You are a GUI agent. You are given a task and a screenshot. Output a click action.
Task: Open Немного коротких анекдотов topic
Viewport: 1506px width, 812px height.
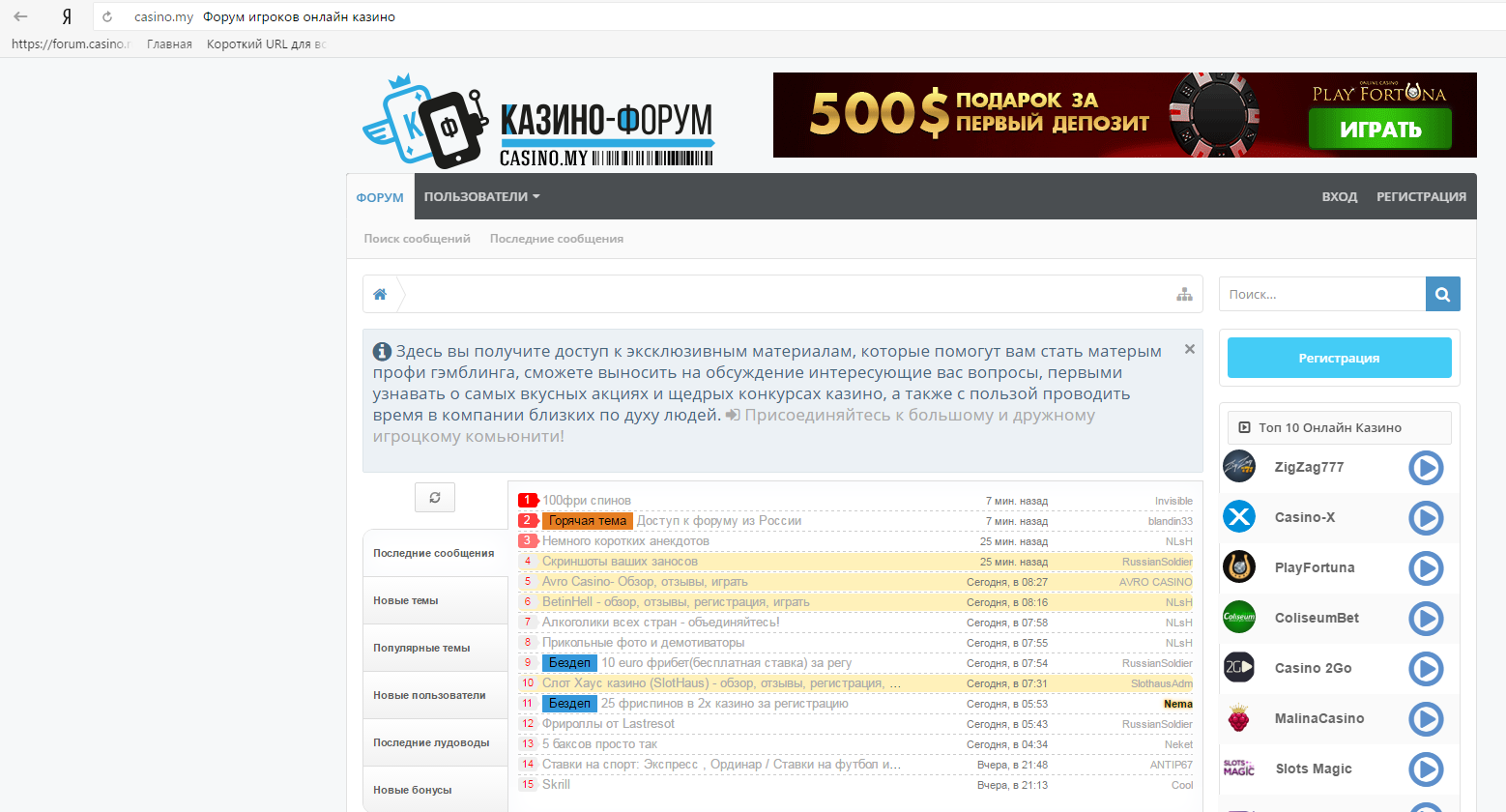point(625,541)
